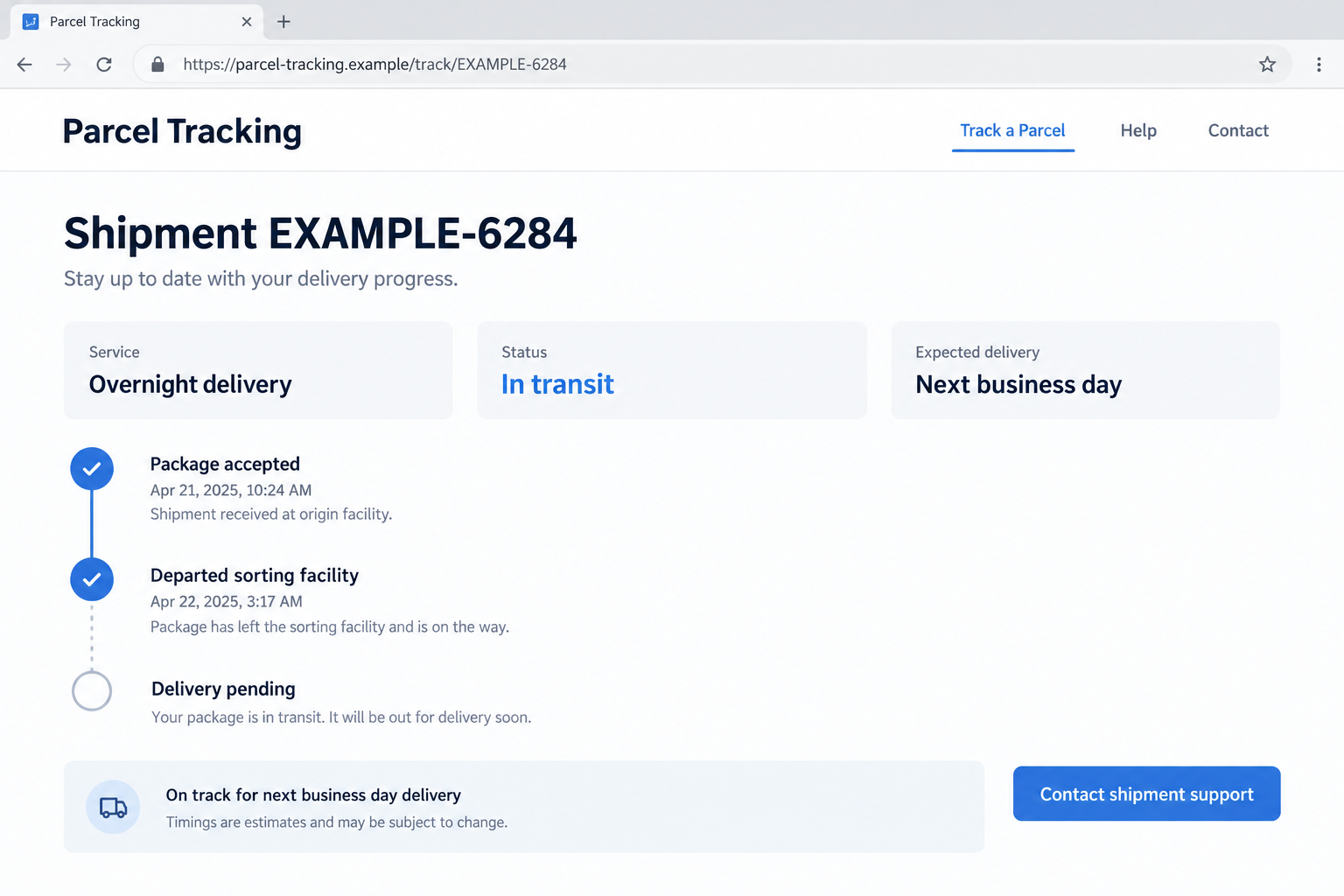Click the 'Service' card label
The height and width of the screenshot is (896, 1344).
pos(114,352)
